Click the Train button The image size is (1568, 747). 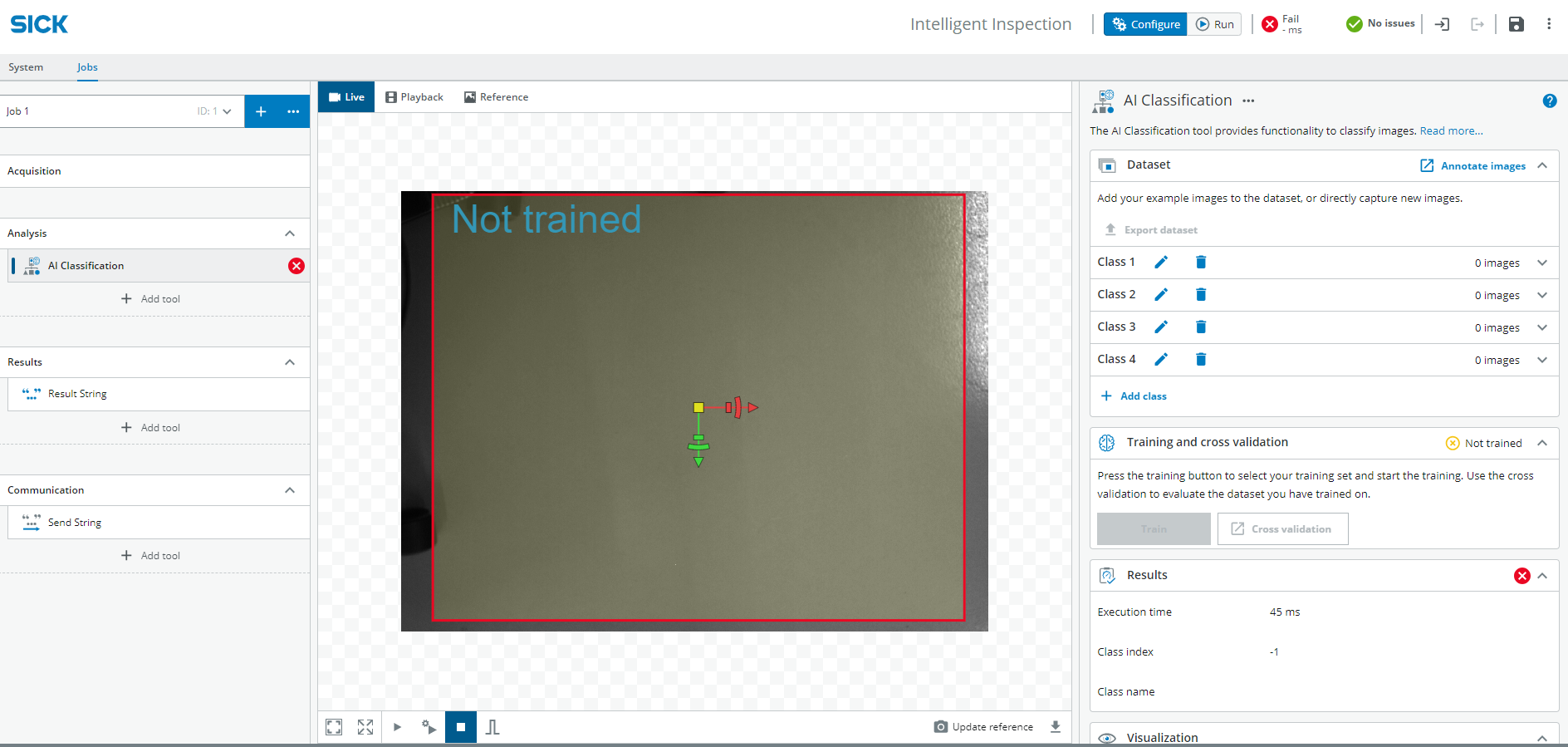1154,529
